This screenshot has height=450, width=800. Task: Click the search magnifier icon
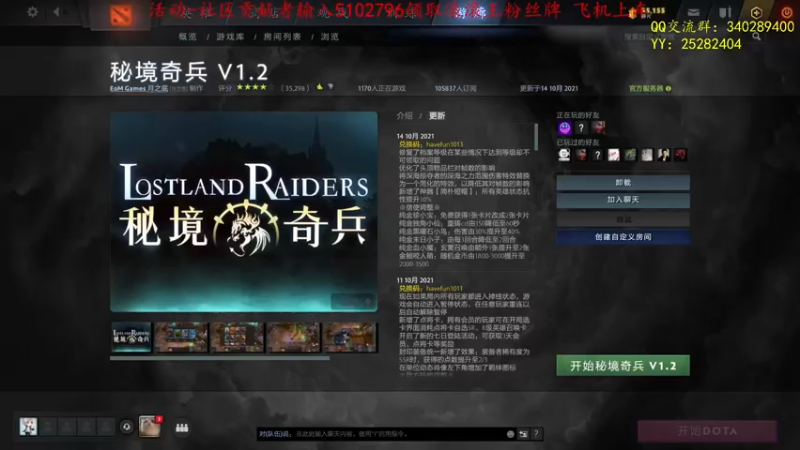(757, 37)
